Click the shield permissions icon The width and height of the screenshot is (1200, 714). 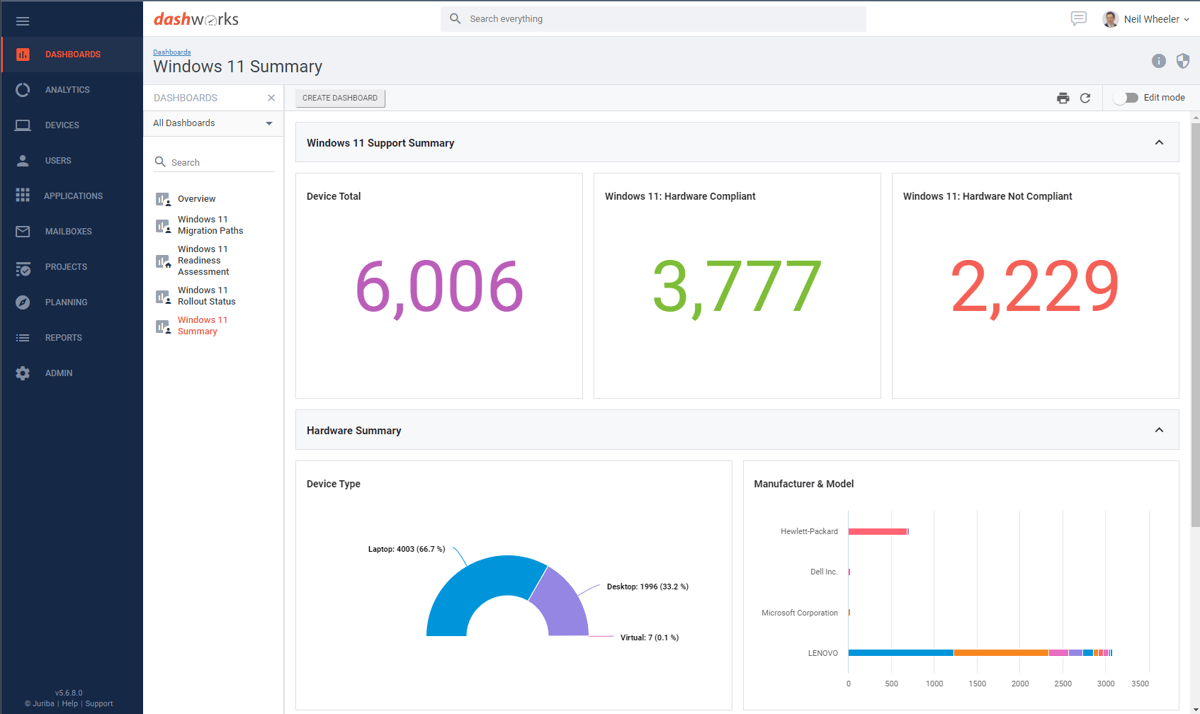click(x=1182, y=61)
